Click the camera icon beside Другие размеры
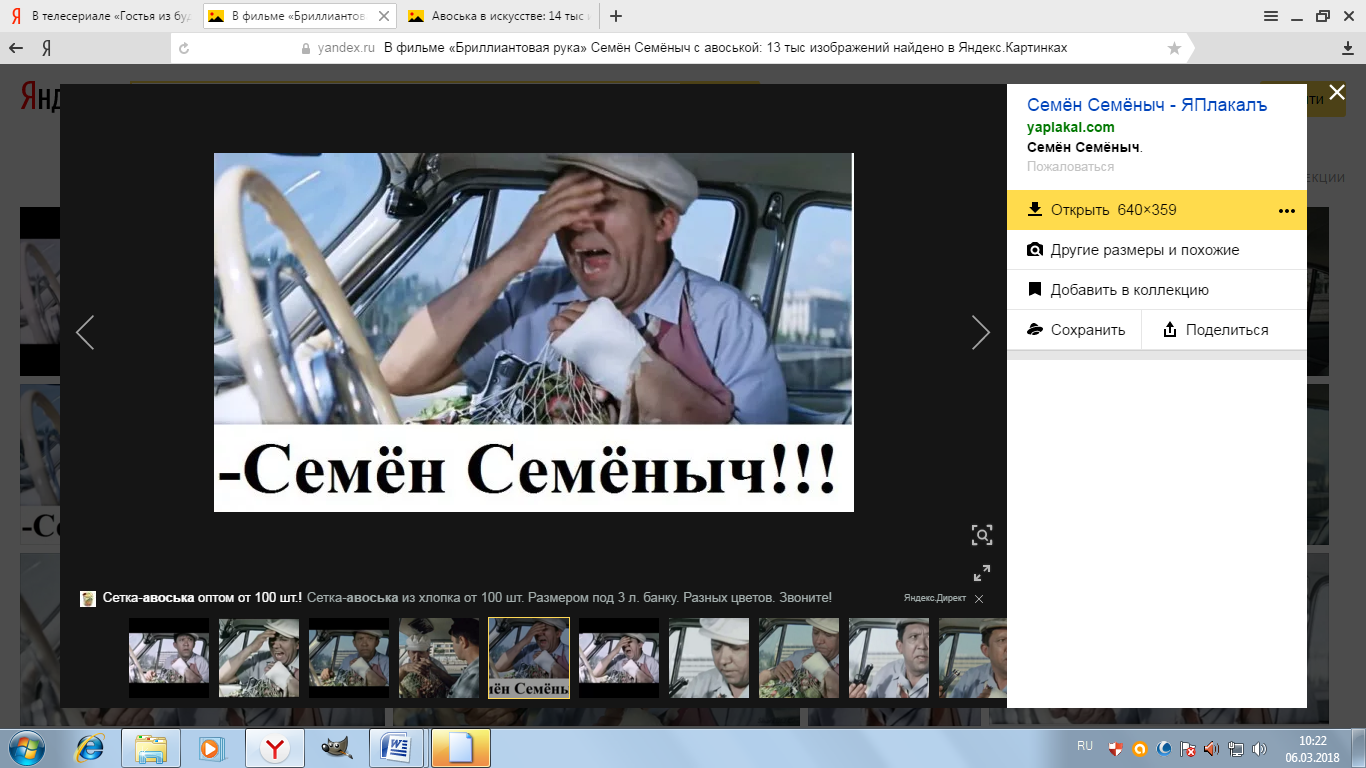Viewport: 1366px width, 768px height. (x=1035, y=250)
